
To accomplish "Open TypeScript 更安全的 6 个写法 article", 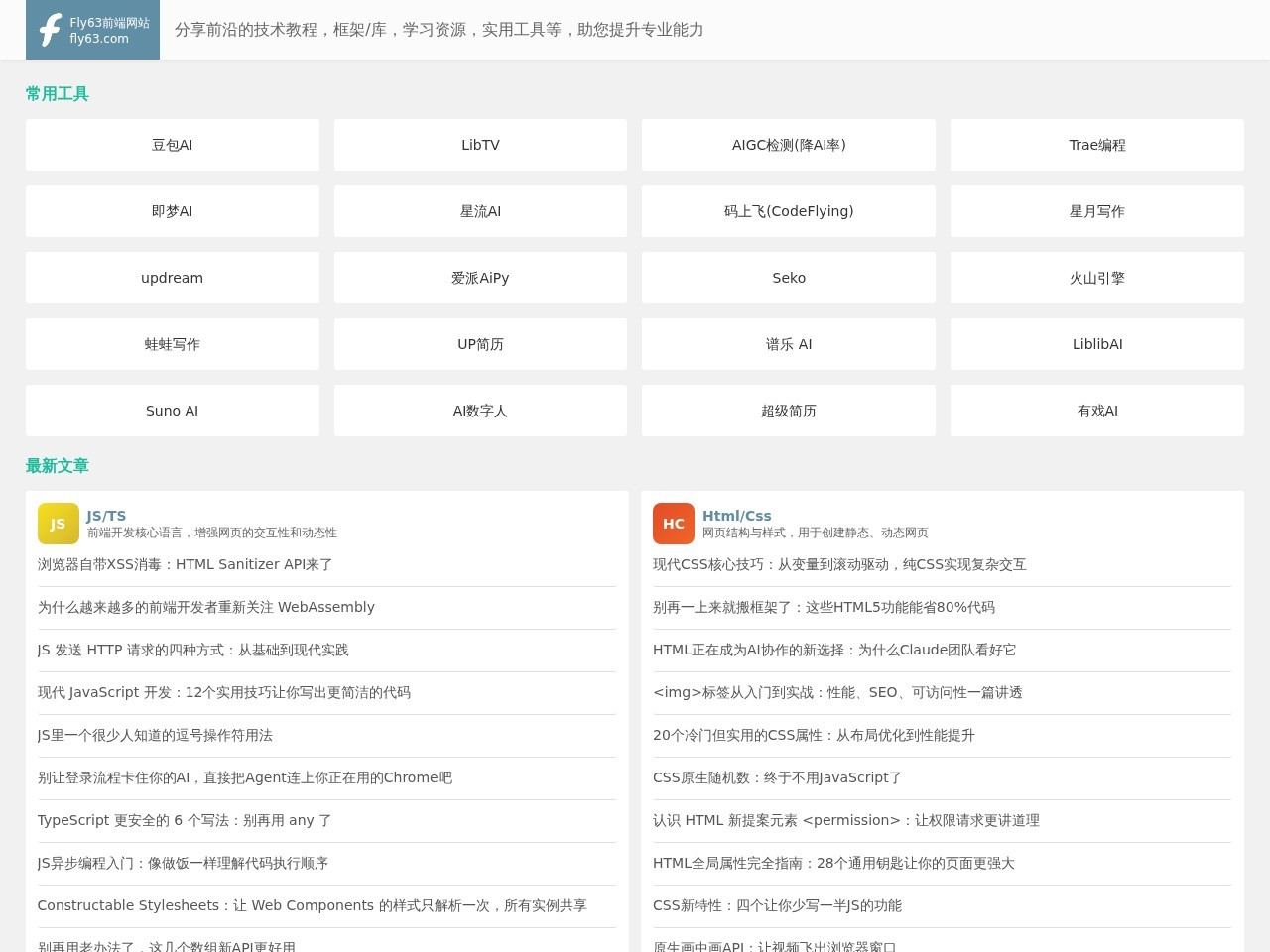I will (x=185, y=820).
